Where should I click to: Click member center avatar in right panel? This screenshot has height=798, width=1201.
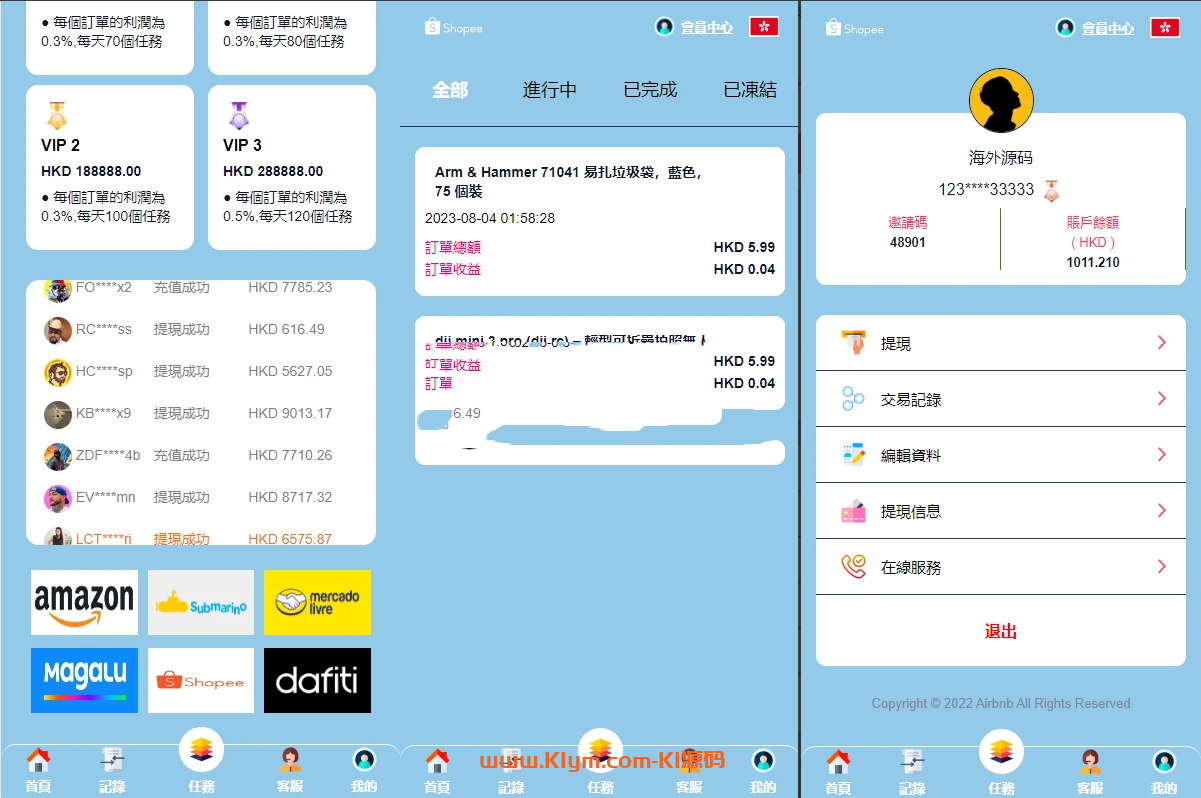pyautogui.click(x=1065, y=28)
